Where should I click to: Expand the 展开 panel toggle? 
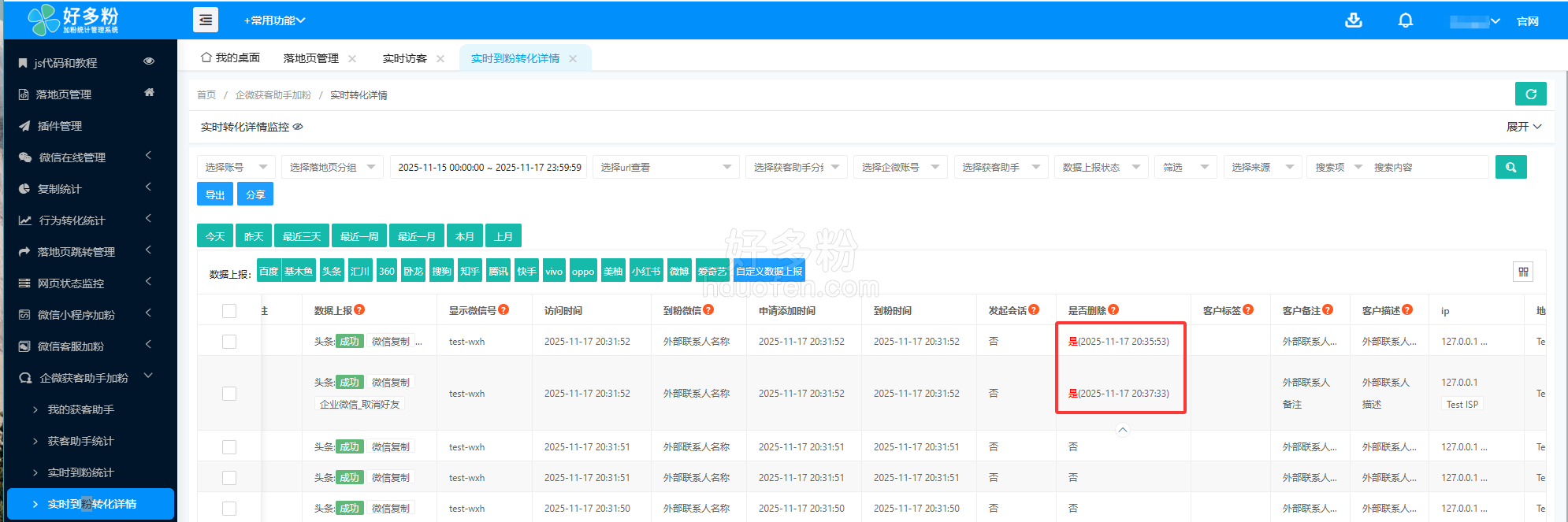point(1524,127)
